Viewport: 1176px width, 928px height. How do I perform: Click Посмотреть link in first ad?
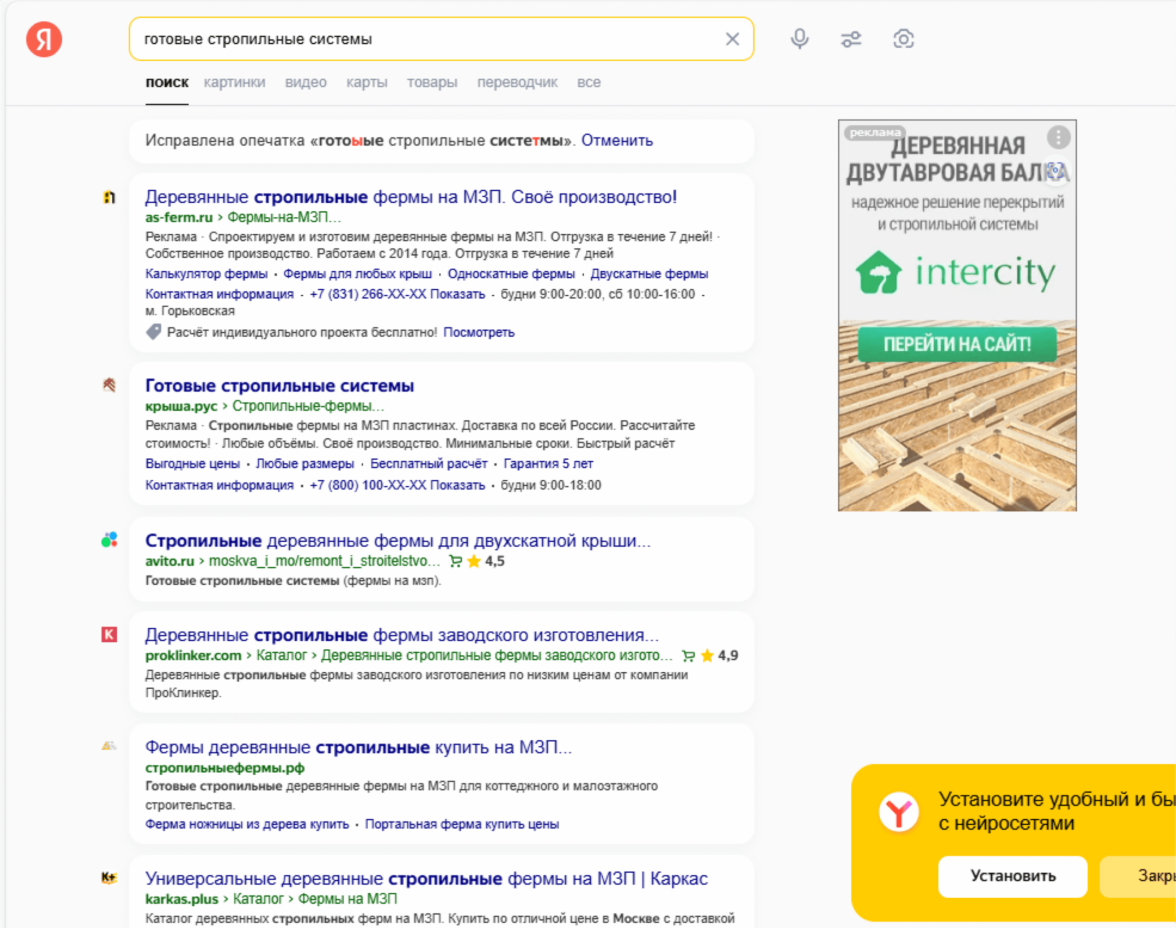(478, 332)
